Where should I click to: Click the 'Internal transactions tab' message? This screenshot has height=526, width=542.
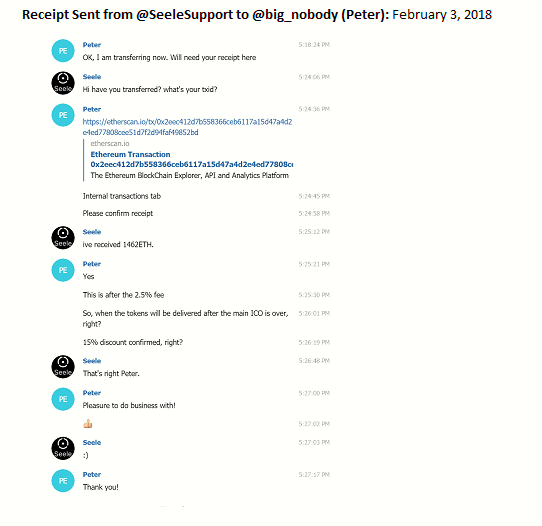(122, 196)
